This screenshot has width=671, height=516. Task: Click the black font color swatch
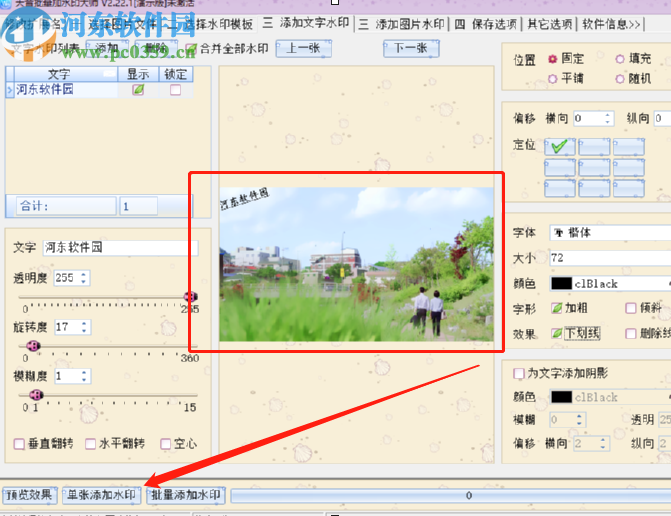click(x=561, y=284)
